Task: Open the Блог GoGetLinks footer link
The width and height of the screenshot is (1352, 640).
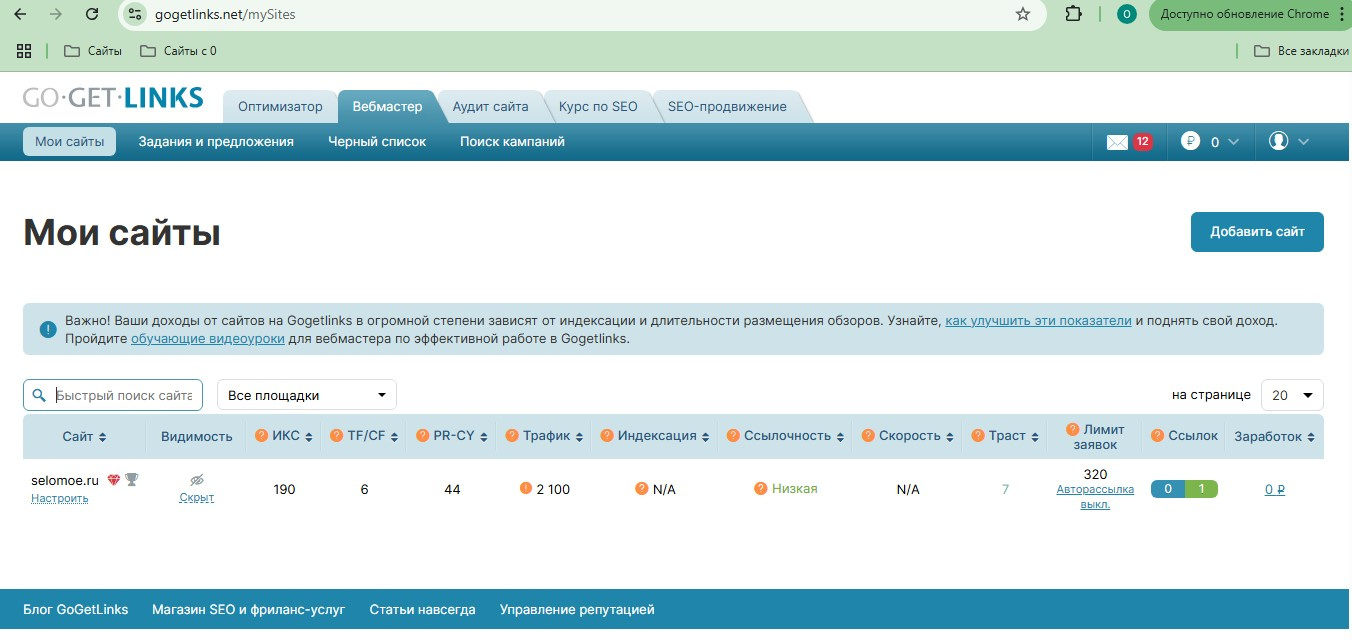Action: (x=75, y=609)
